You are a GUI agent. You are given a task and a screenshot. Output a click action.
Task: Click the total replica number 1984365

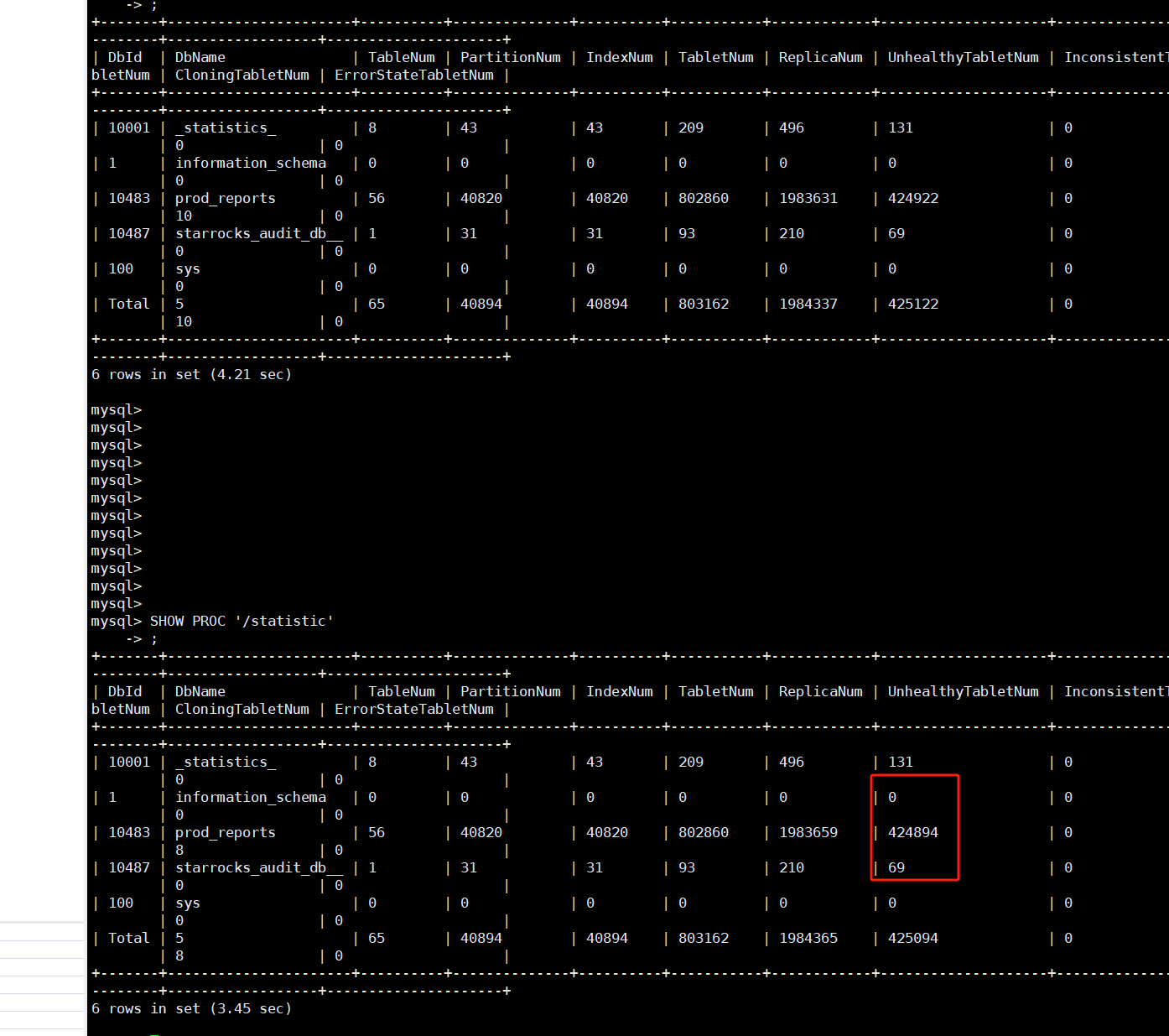808,939
